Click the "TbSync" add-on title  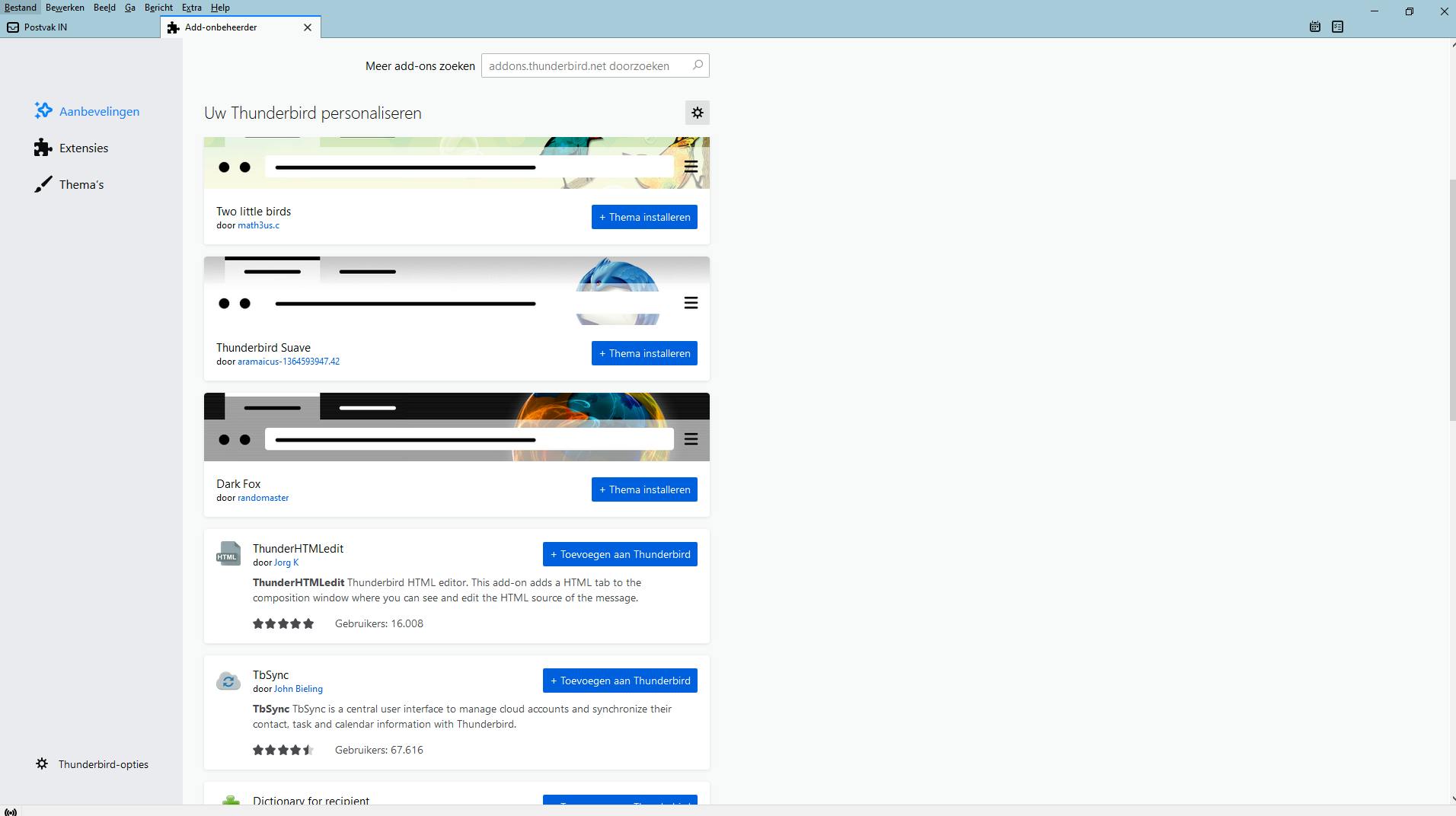click(270, 675)
